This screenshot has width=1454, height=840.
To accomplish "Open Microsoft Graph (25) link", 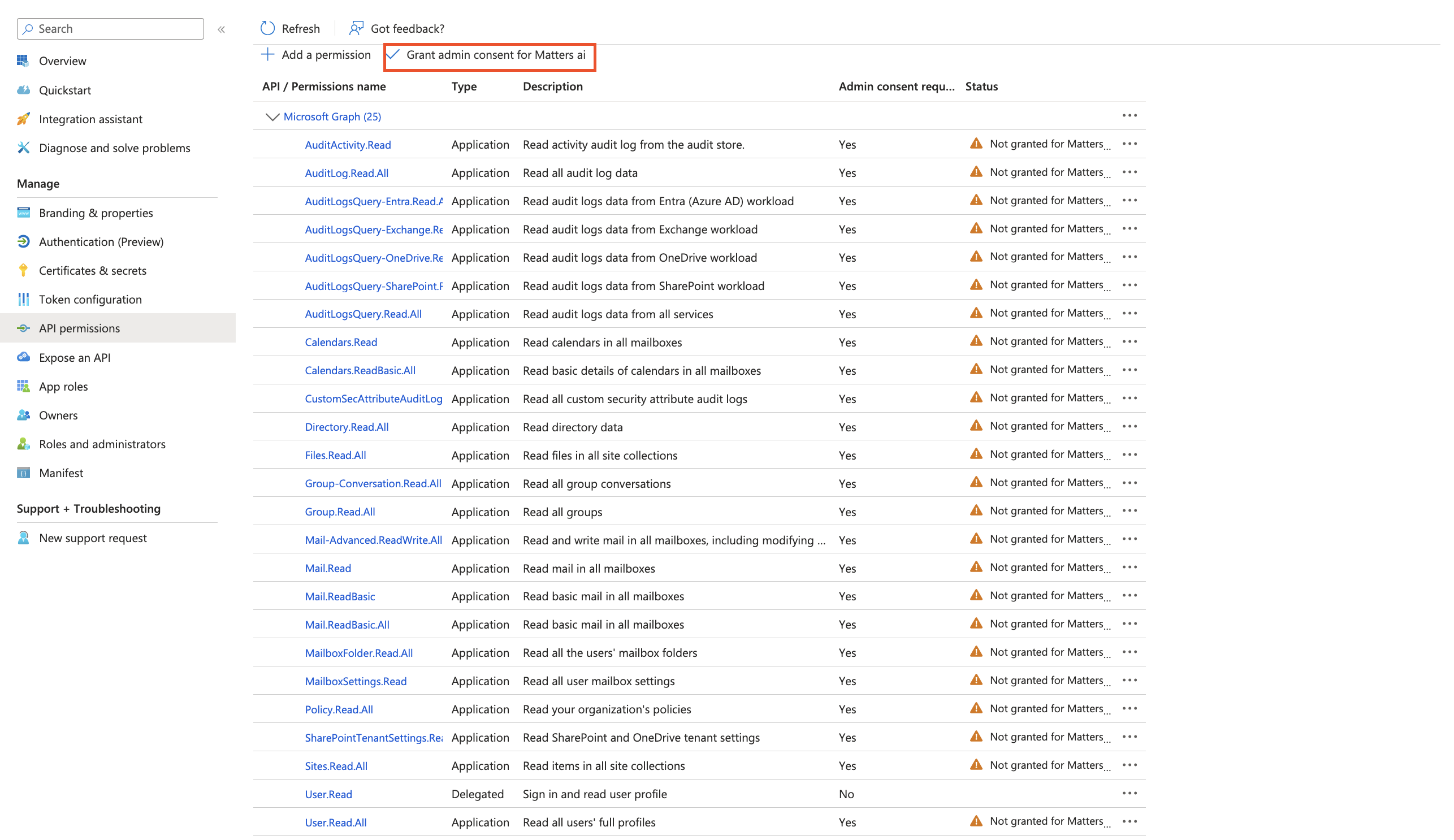I will pyautogui.click(x=332, y=116).
